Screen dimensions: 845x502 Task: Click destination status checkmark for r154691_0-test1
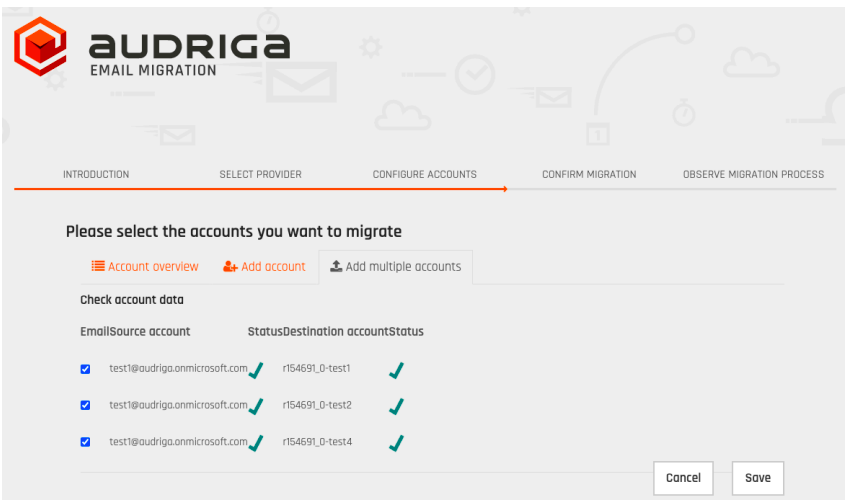coord(396,371)
